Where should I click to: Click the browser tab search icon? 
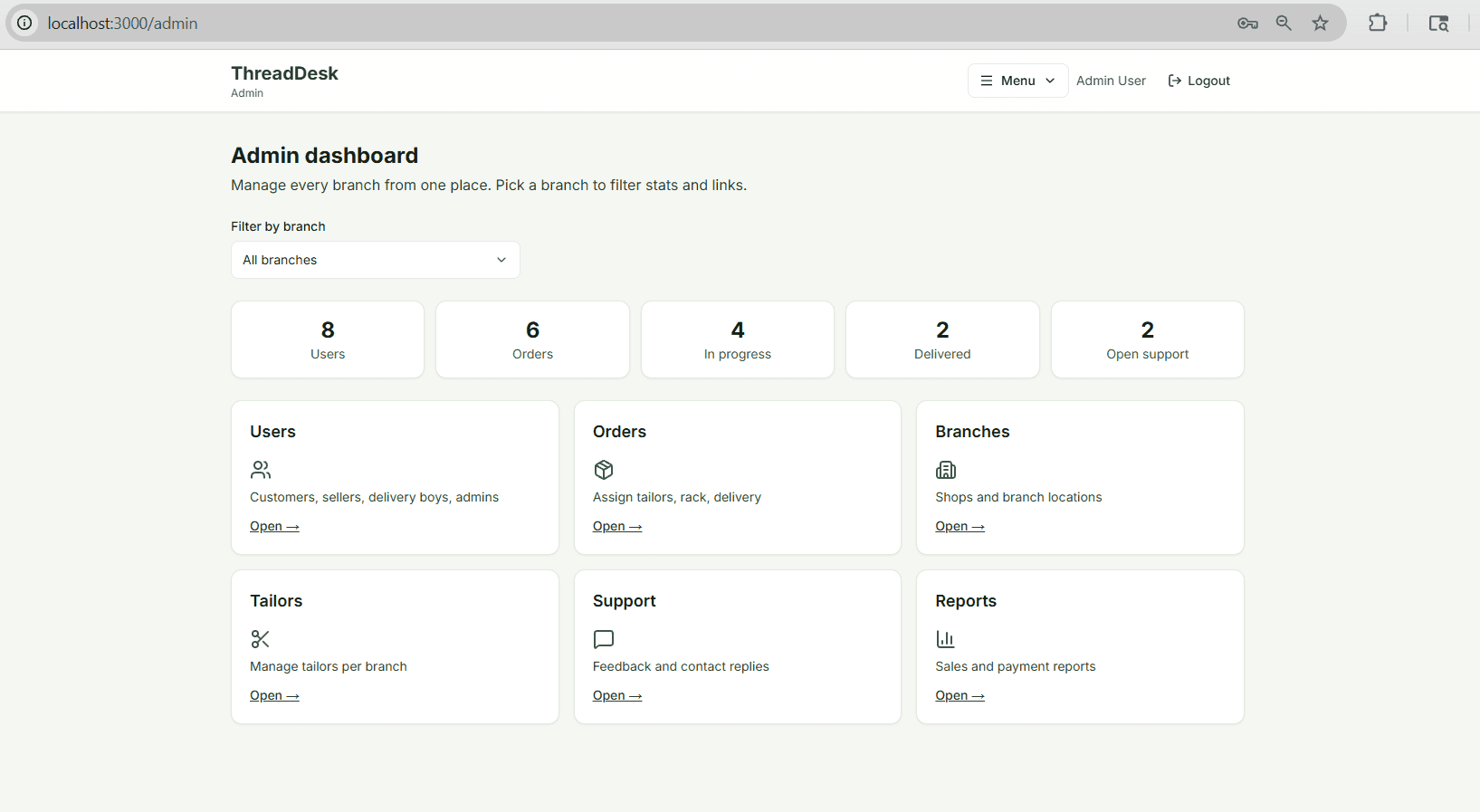tap(1438, 23)
